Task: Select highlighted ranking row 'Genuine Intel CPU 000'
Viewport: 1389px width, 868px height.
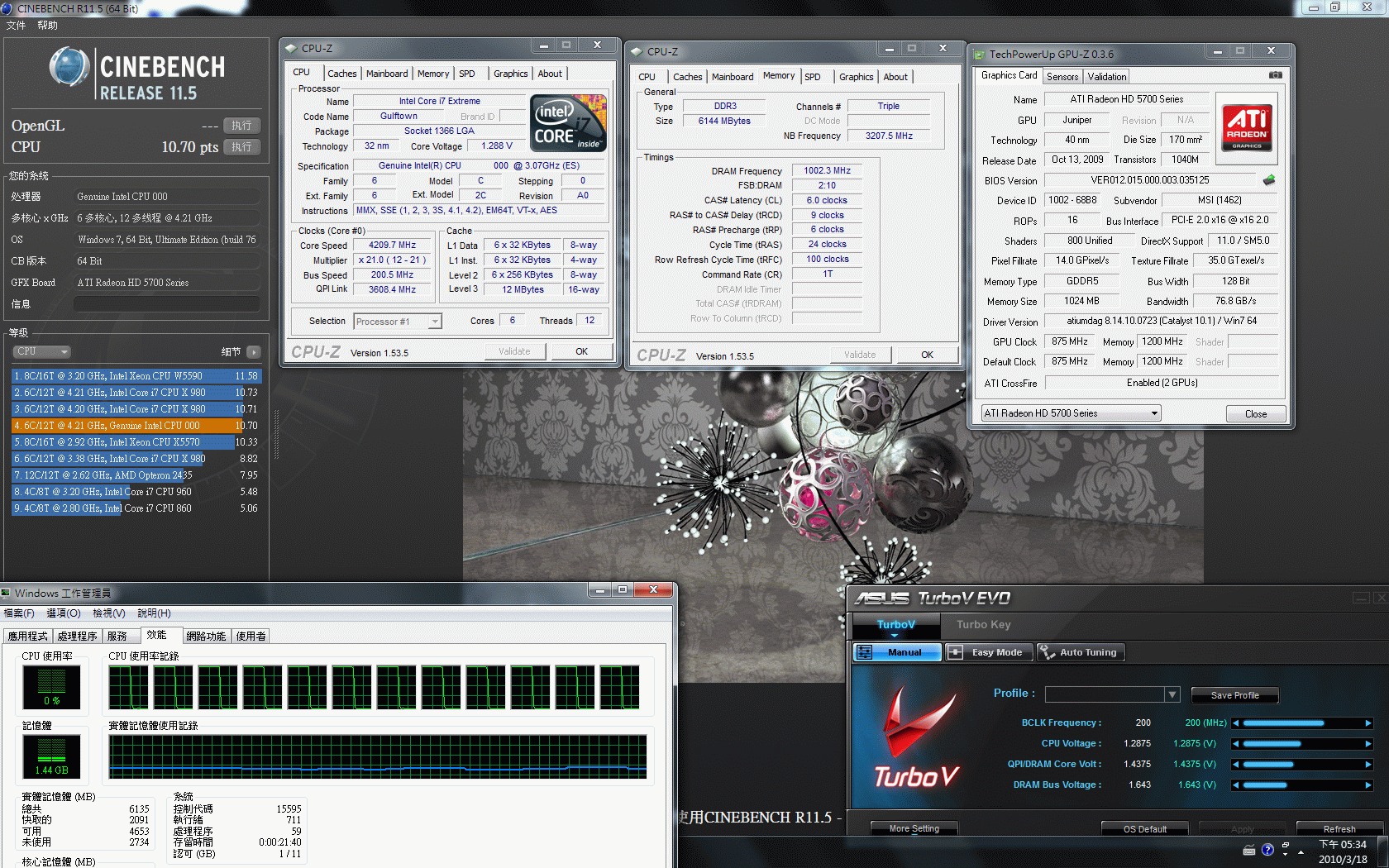Action: pos(136,426)
